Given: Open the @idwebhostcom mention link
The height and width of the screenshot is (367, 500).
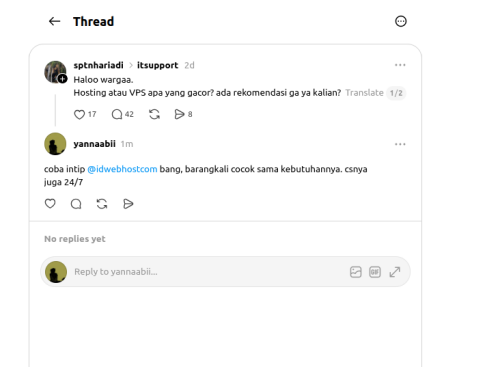Looking at the screenshot, I should point(122,169).
